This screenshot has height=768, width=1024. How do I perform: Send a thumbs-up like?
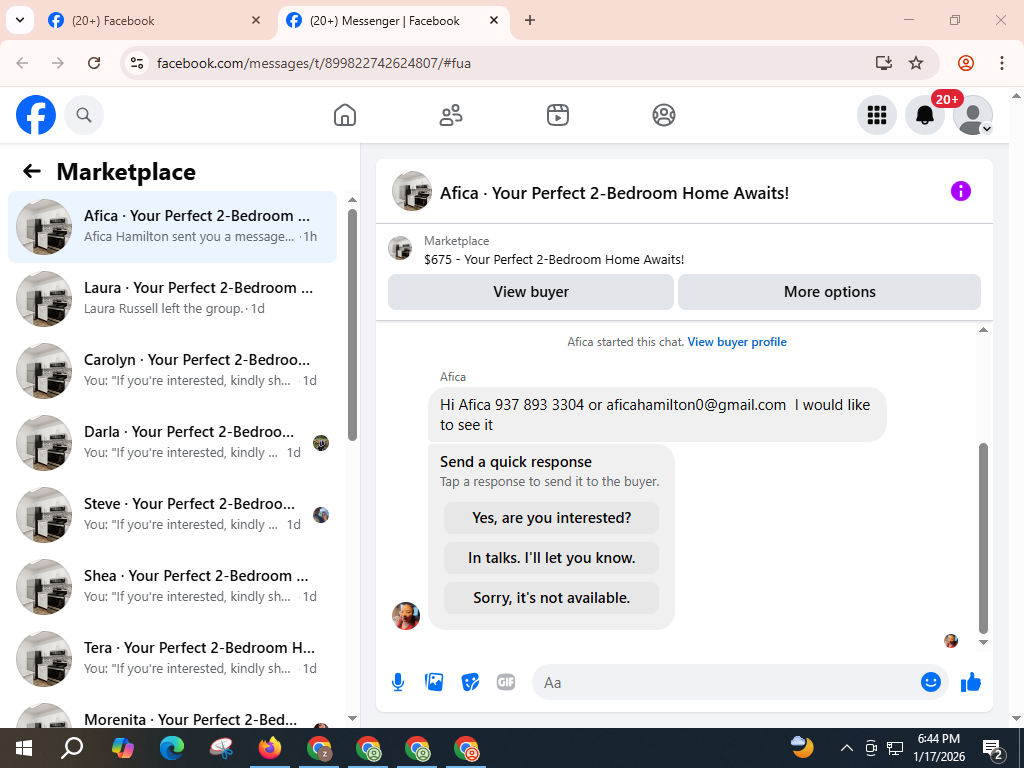(971, 682)
